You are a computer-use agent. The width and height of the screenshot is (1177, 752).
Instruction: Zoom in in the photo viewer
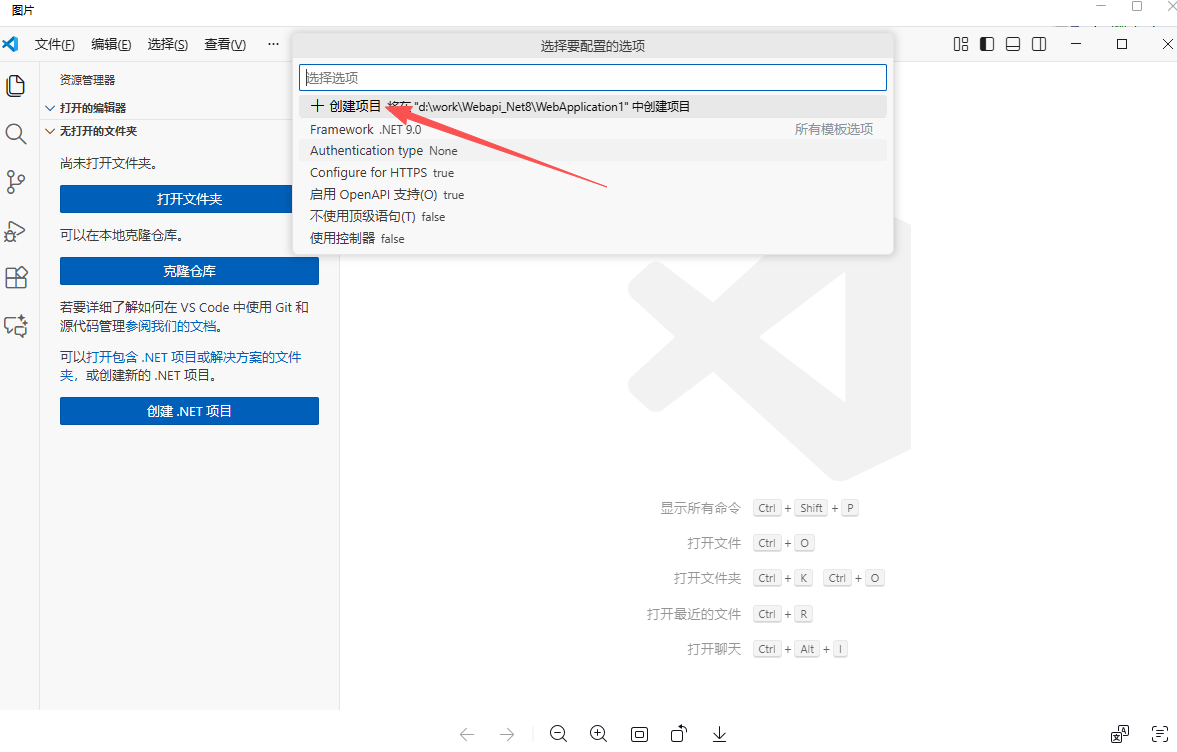click(598, 734)
